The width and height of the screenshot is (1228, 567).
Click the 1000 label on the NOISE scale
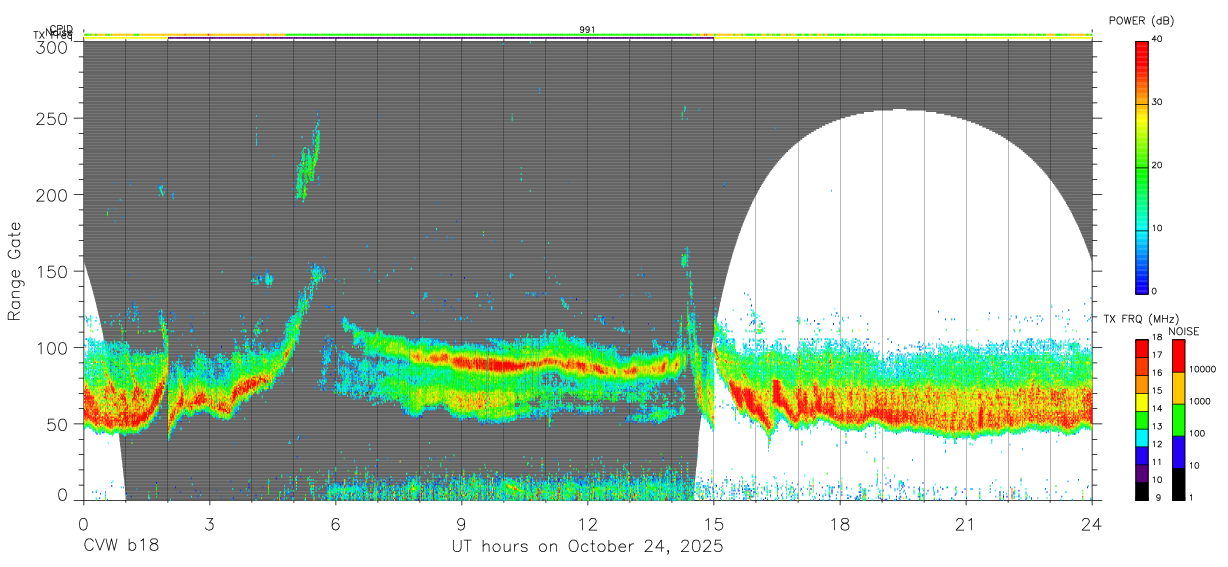click(1199, 402)
